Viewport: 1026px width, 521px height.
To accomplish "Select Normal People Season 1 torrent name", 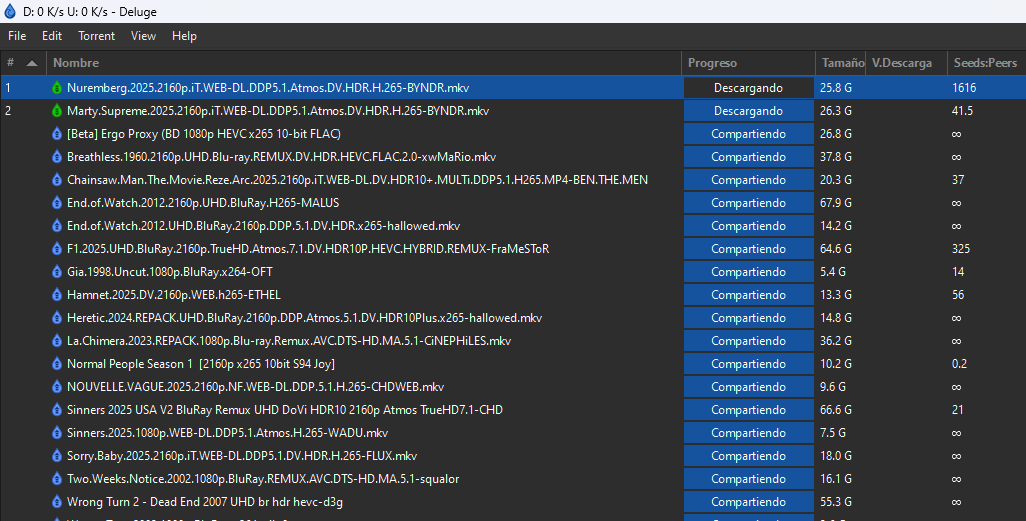I will 200,363.
